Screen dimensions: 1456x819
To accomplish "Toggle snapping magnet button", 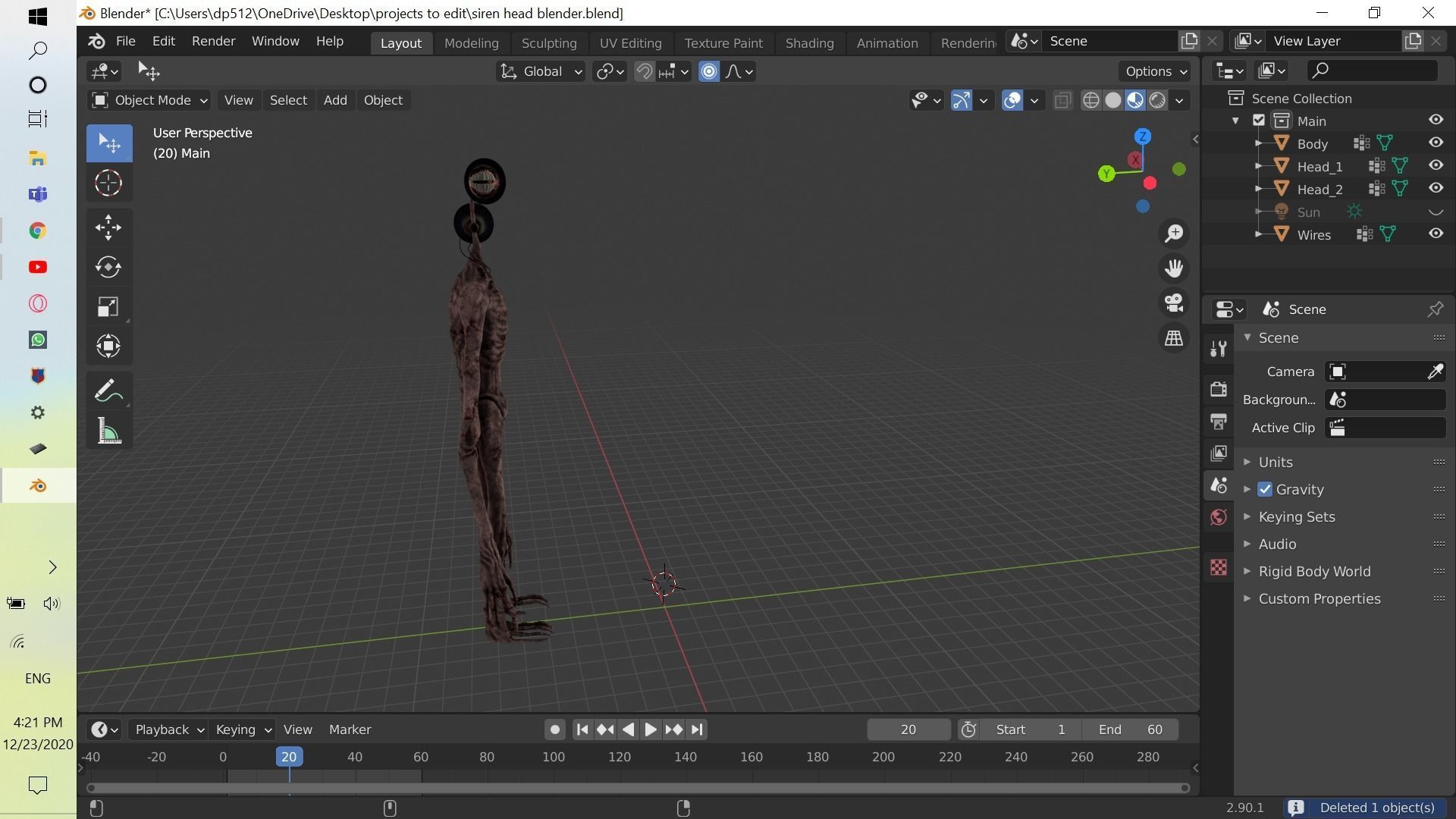I will [x=644, y=71].
